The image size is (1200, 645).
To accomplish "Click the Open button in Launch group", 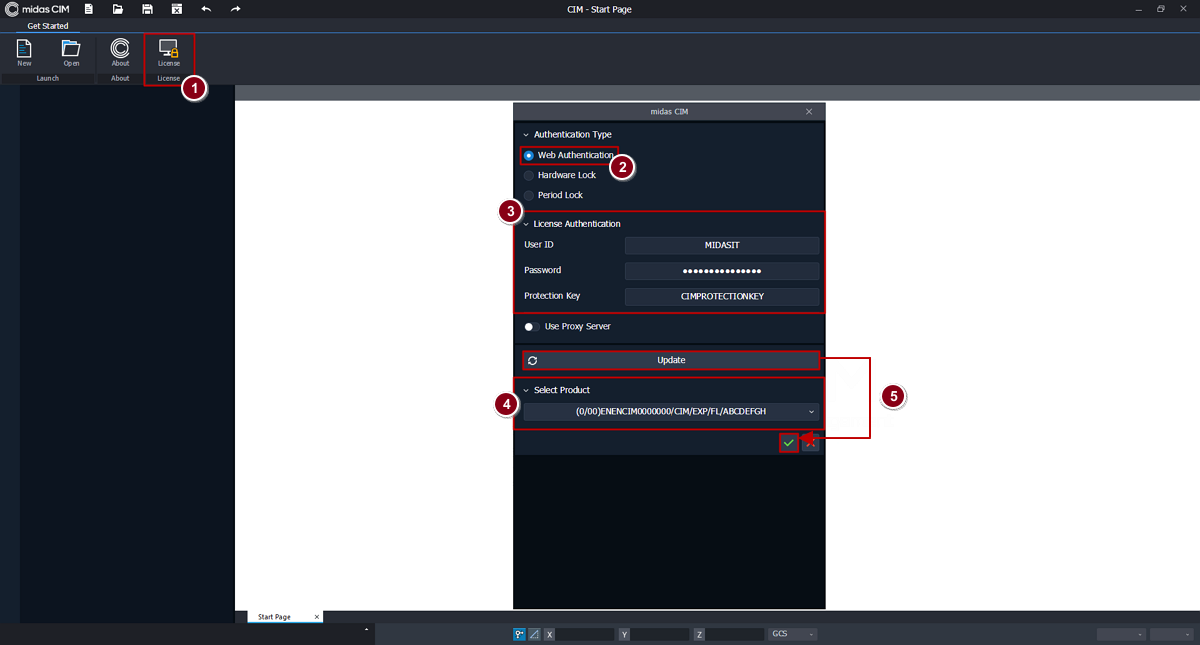I will (x=71, y=53).
